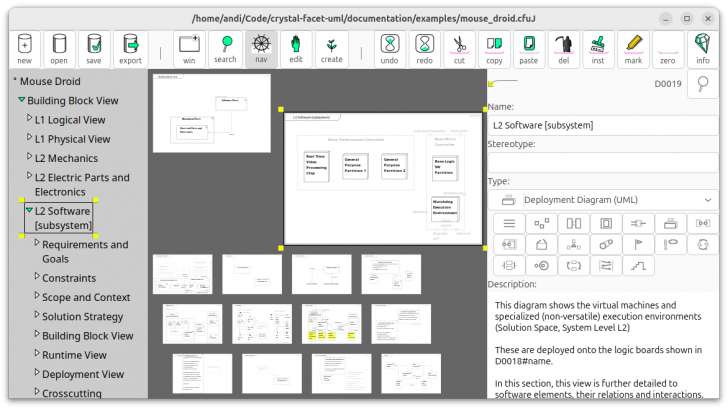Click the zero toolbar icon

point(668,49)
